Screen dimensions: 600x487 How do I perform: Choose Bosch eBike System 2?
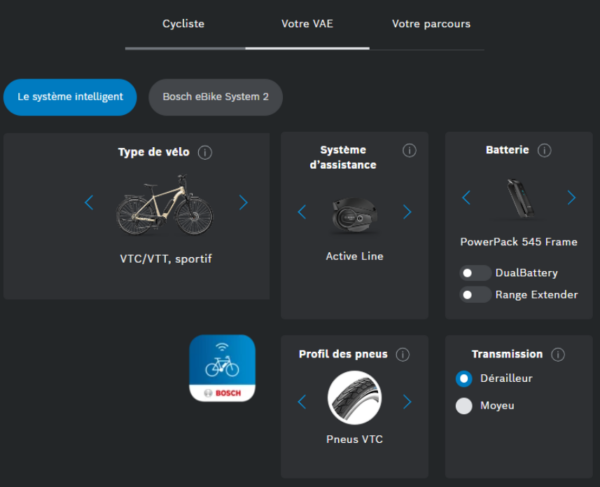[216, 97]
